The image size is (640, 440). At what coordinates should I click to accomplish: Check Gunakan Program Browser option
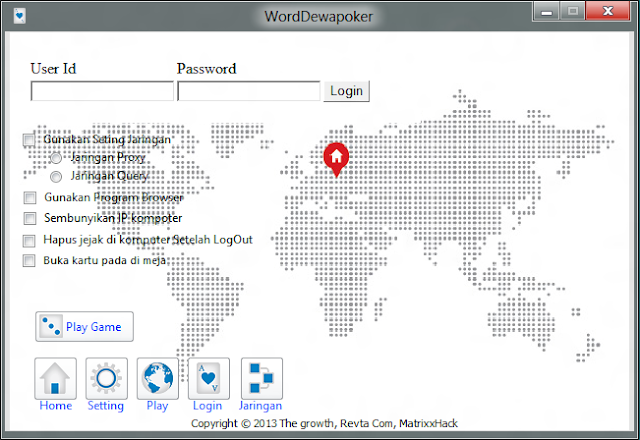[x=30, y=198]
